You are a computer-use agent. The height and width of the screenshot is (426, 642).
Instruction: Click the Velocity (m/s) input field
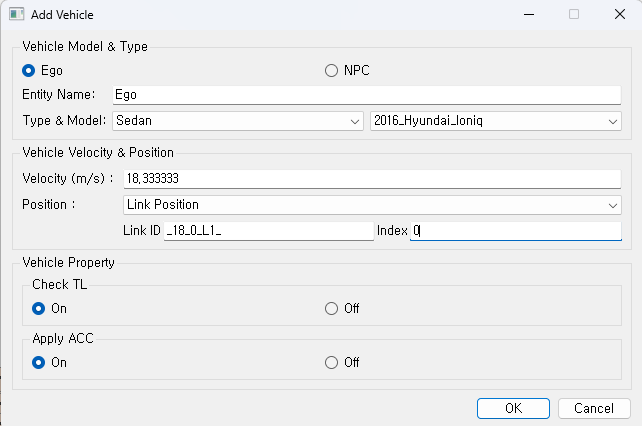click(371, 178)
